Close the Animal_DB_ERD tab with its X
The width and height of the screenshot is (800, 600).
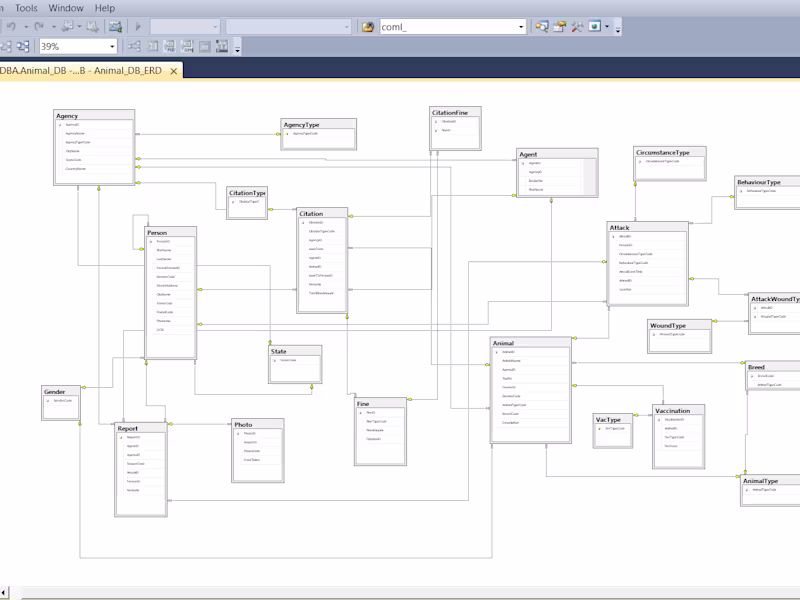(175, 72)
